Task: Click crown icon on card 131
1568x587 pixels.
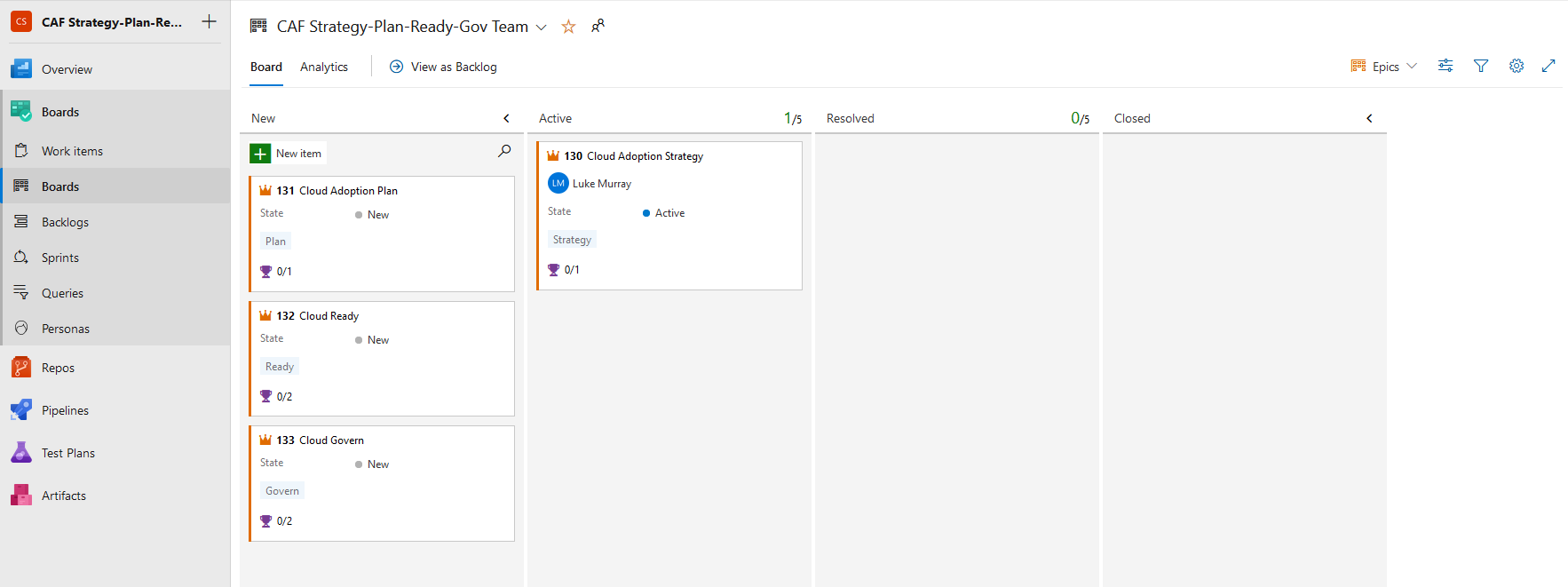Action: (x=265, y=190)
